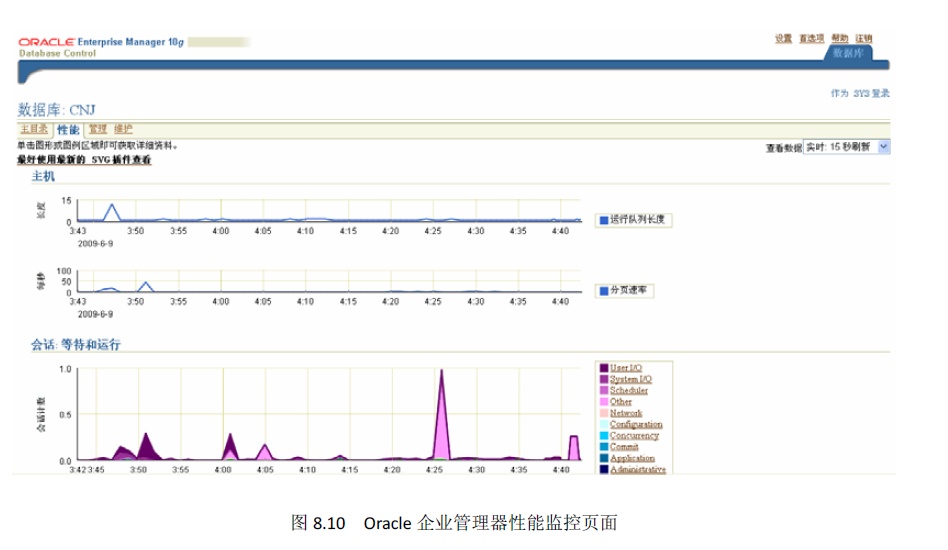Click the refresh interval dropdown arrow
Image resolution: width=948 pixels, height=550 pixels.
tap(884, 147)
